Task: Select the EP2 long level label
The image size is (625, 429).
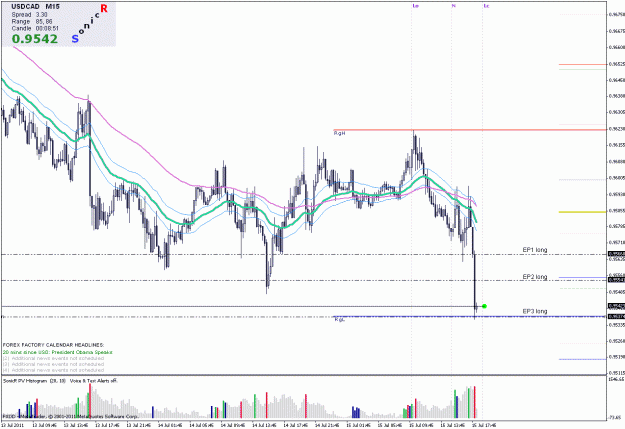Action: point(535,276)
